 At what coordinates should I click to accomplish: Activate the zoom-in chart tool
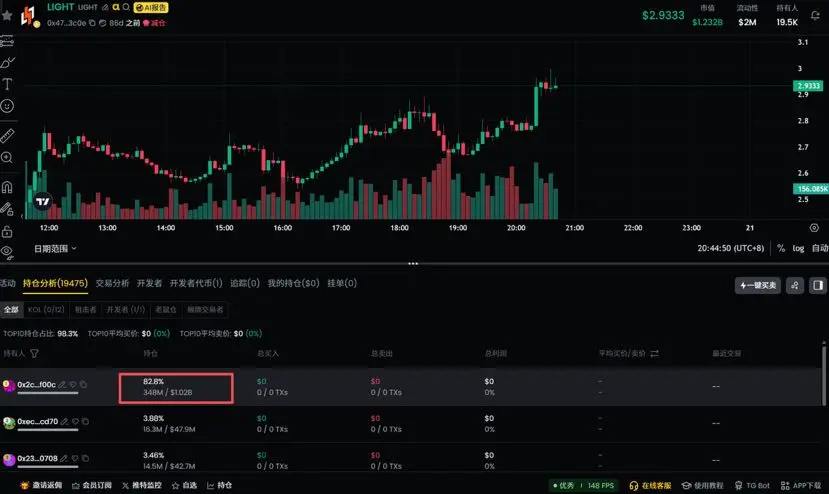[x=7, y=157]
